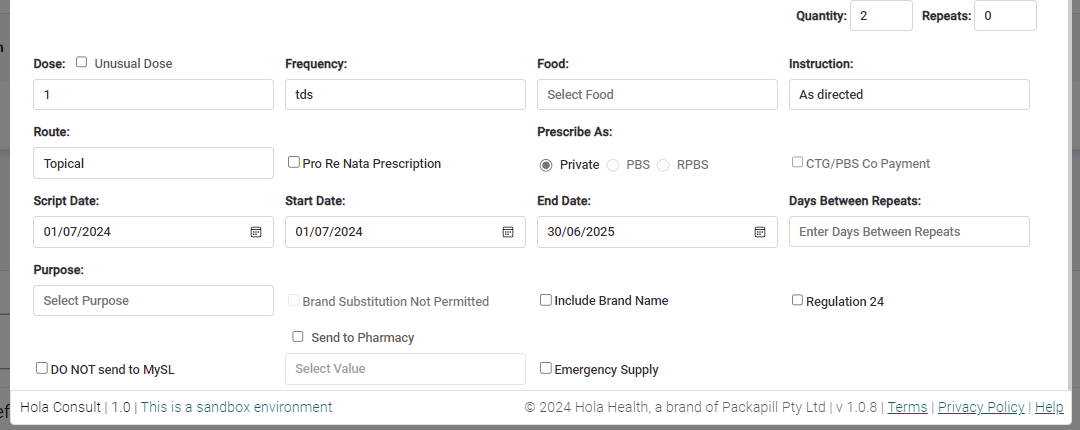Click the Help link in footer
Viewport: 1080px width, 430px height.
pos(1049,407)
